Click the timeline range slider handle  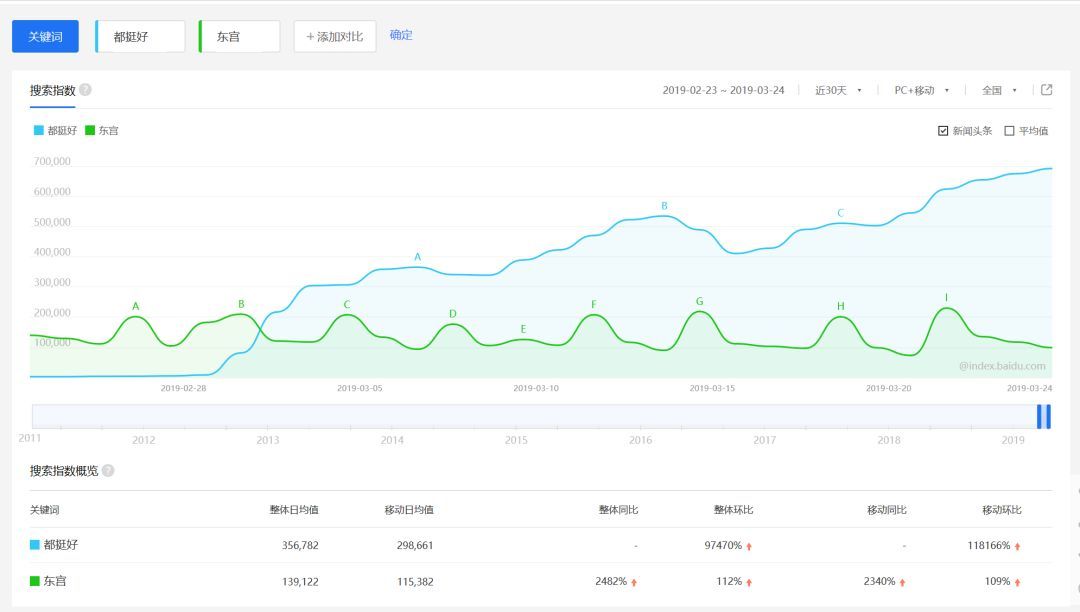[1043, 416]
